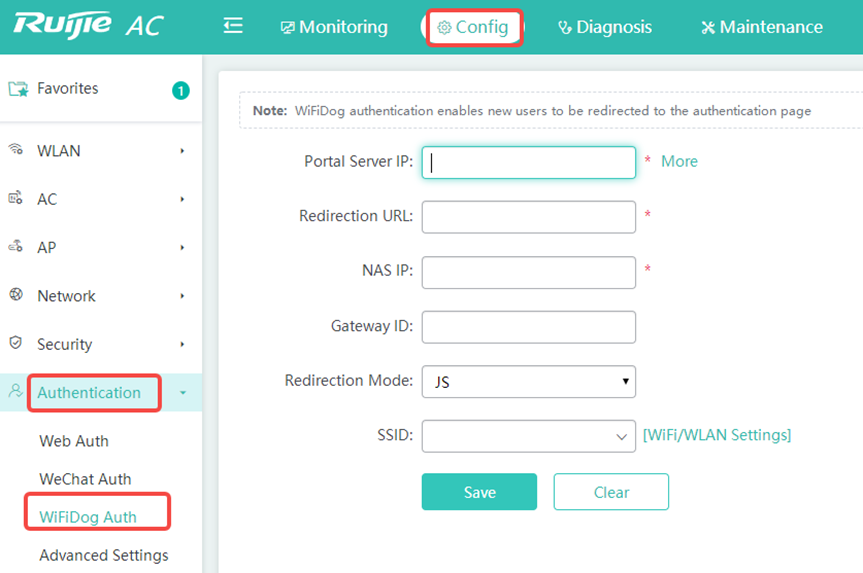Select WeChat Auth in sidebar
This screenshot has width=863, height=573.
pos(85,479)
